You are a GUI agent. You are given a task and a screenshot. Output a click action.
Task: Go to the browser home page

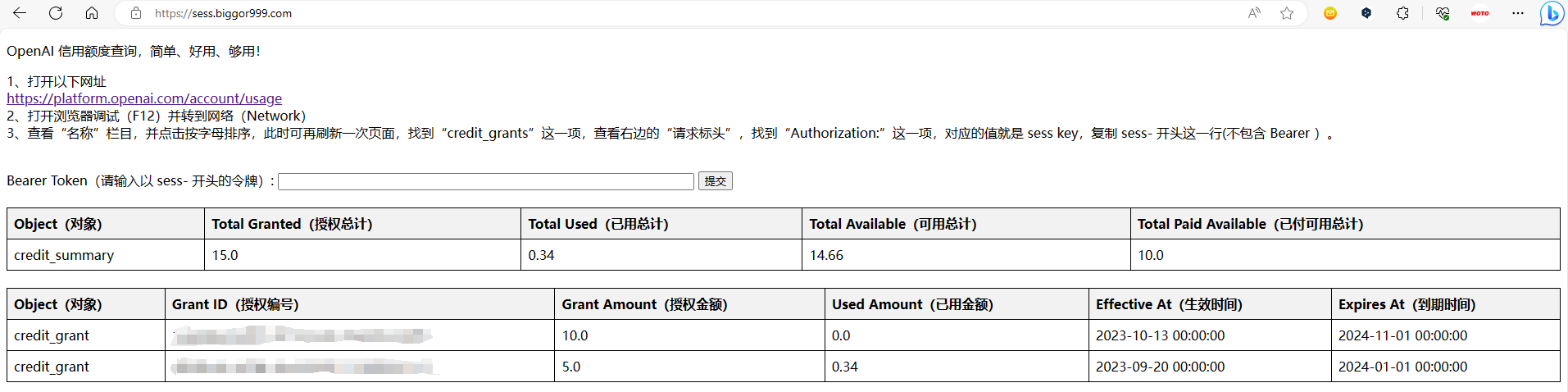pos(92,13)
